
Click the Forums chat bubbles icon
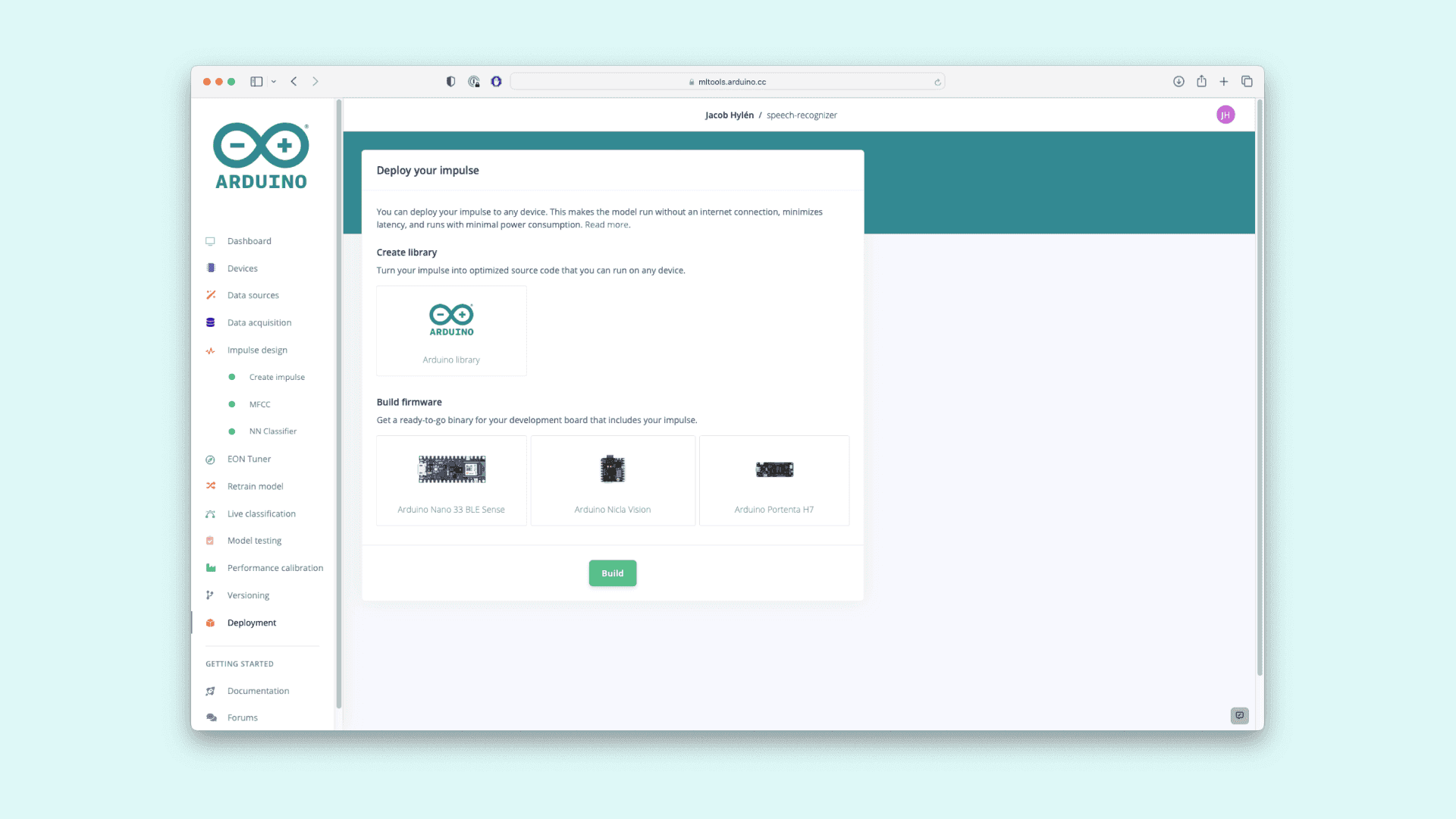click(211, 717)
